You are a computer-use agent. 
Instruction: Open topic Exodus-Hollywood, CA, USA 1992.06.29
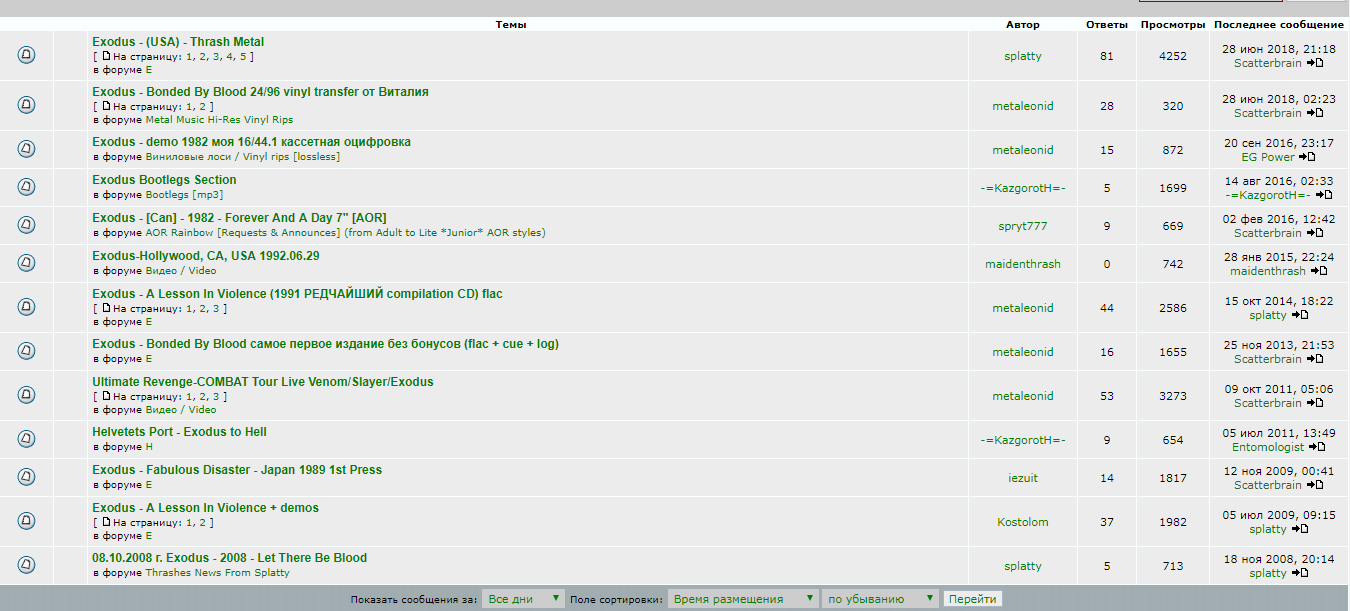[x=206, y=256]
